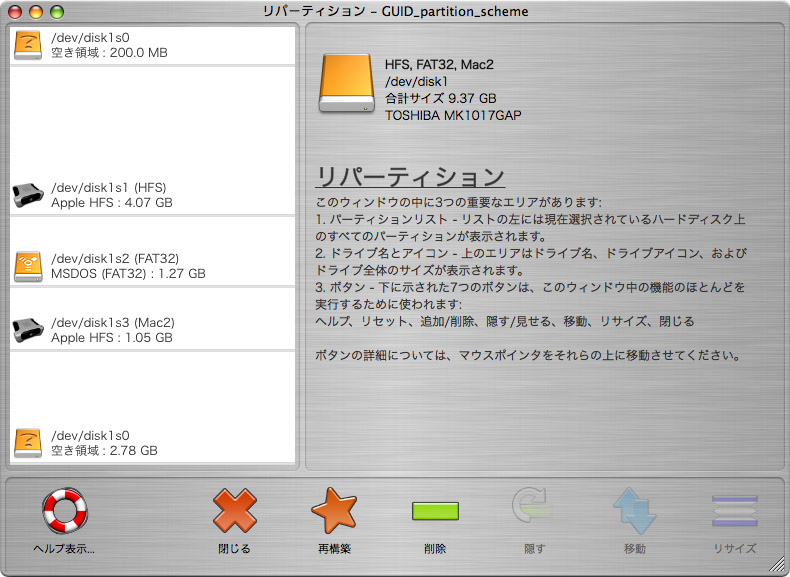
Task: Click the 合計サイズ 9.37 GB text
Action: click(x=440, y=98)
